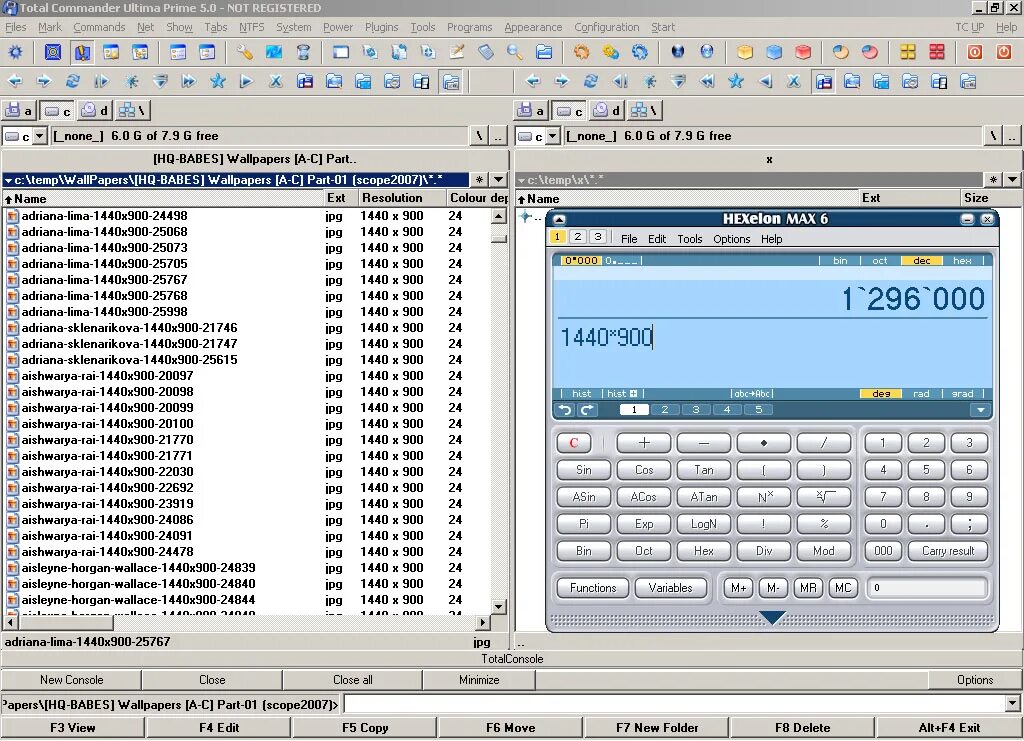Click the left panel's X icon
The height and width of the screenshot is (741, 1024).
pos(276,81)
